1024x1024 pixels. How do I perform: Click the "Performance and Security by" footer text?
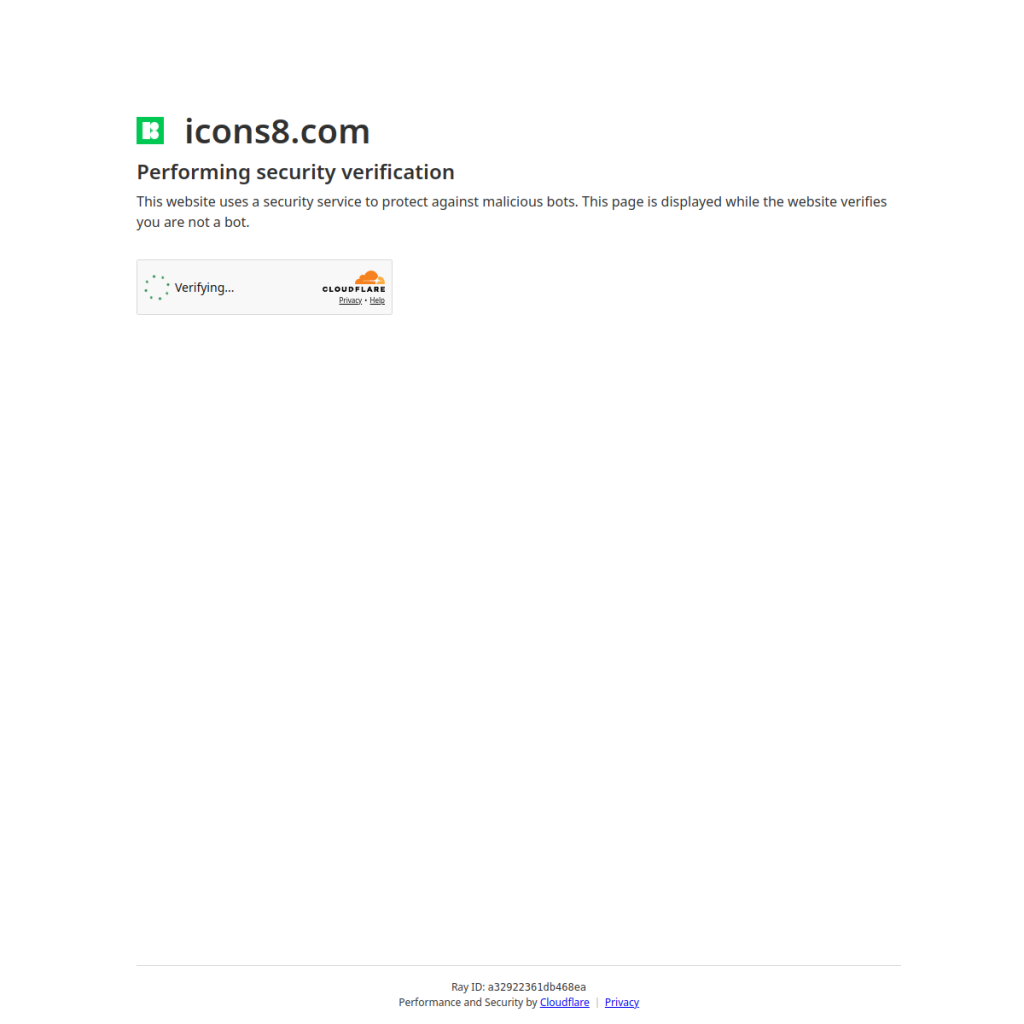(468, 1002)
